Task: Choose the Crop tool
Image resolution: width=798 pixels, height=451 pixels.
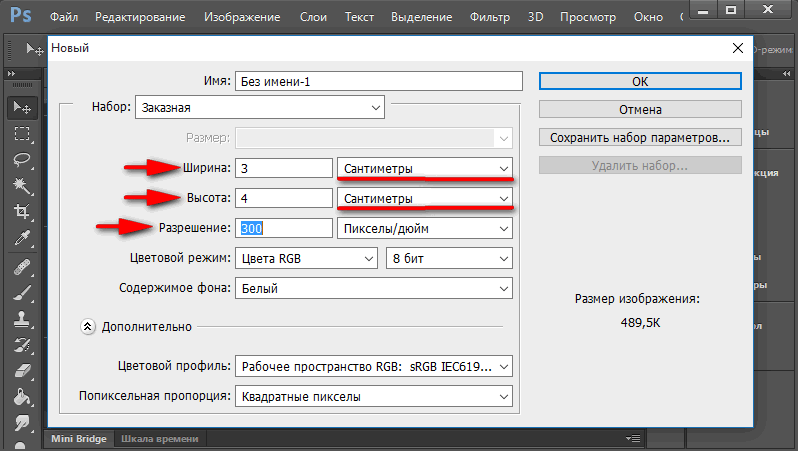Action: click(21, 212)
